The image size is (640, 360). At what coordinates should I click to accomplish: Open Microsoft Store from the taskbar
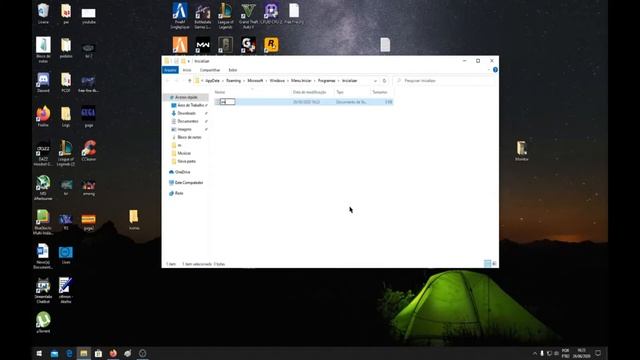98,353
